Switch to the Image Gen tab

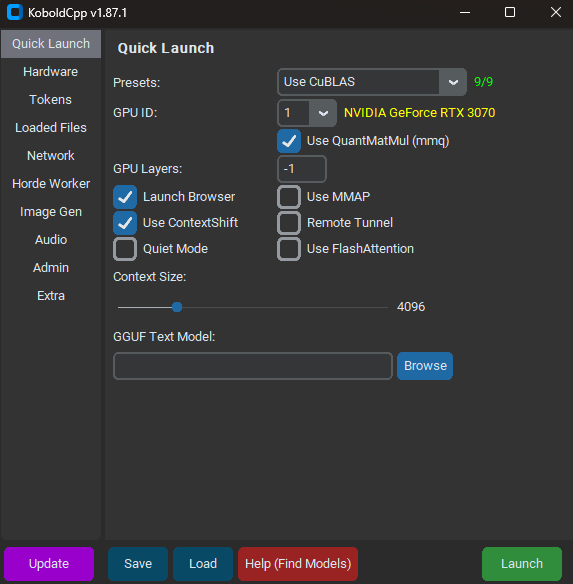point(51,212)
